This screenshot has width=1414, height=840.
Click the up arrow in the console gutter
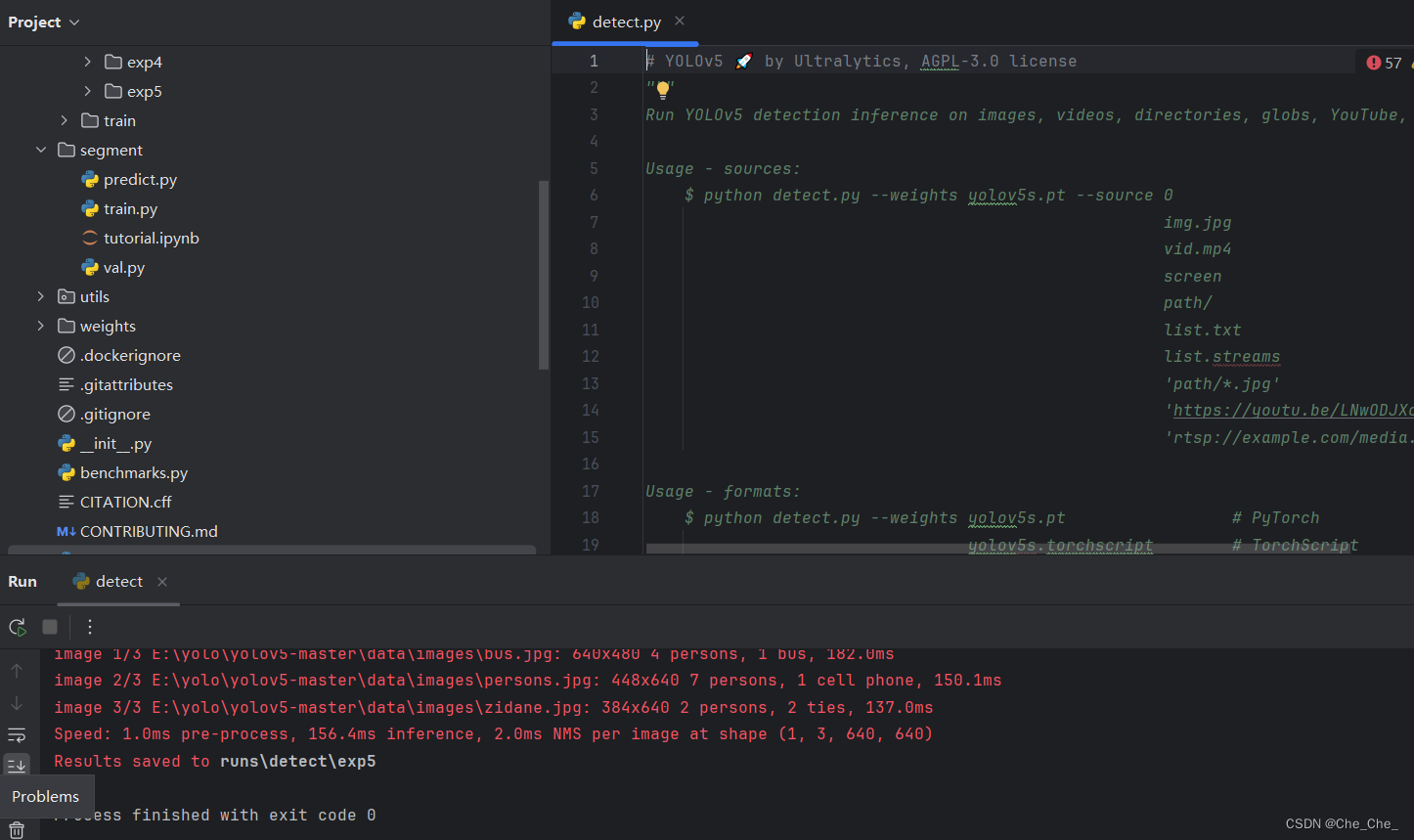[x=17, y=671]
